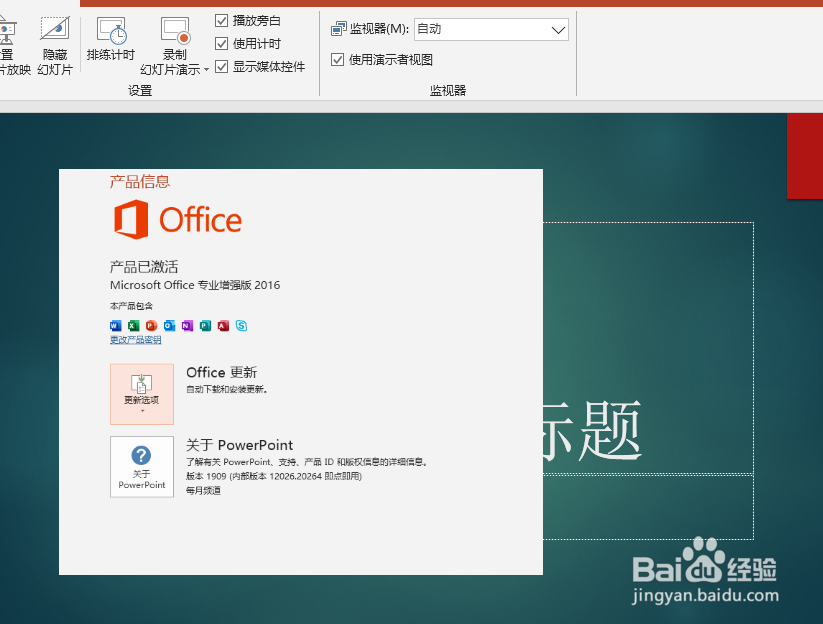Click the Word app icon
This screenshot has height=624, width=823.
[x=115, y=326]
